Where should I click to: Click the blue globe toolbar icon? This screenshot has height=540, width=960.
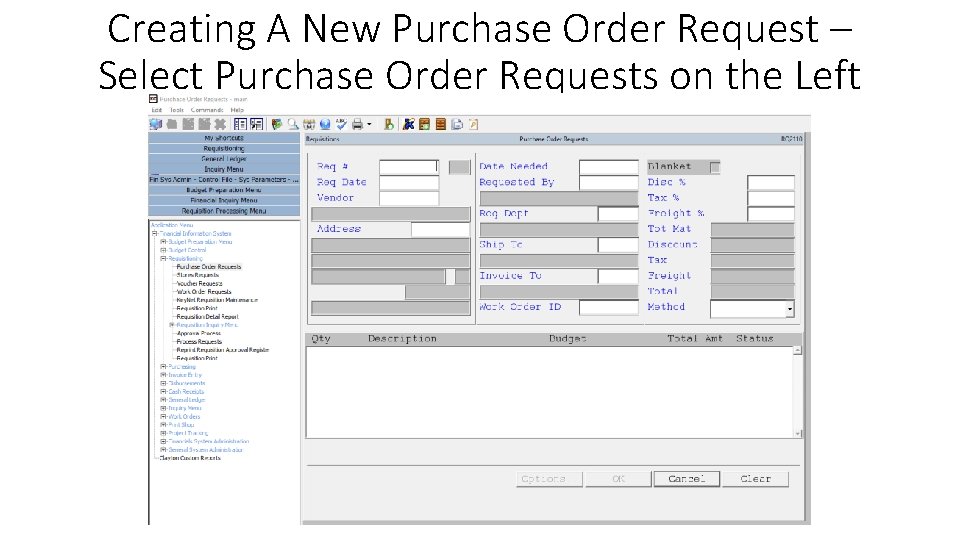point(325,124)
